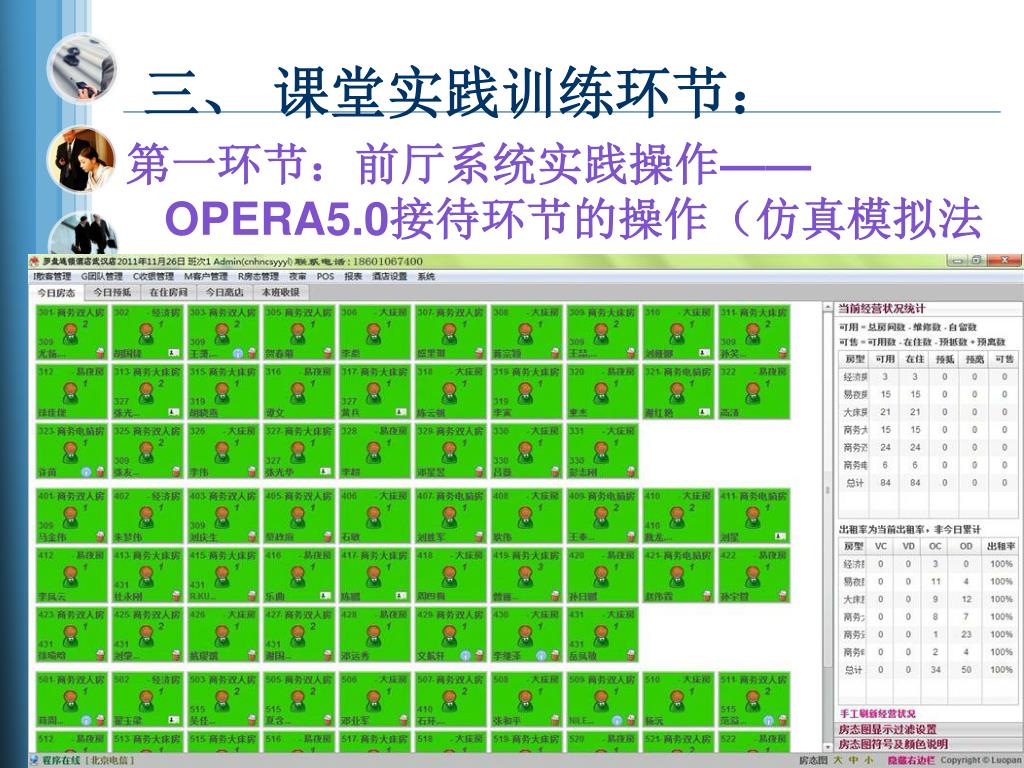Click the card icon in room 317
The image size is (1024, 768).
pos(401,412)
